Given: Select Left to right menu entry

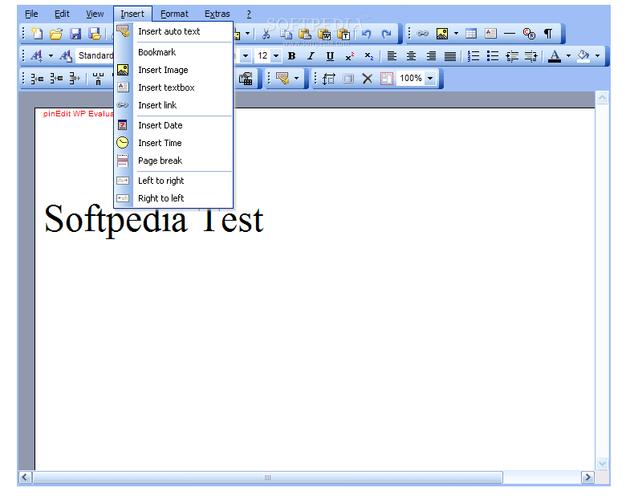Looking at the screenshot, I should point(173,181).
